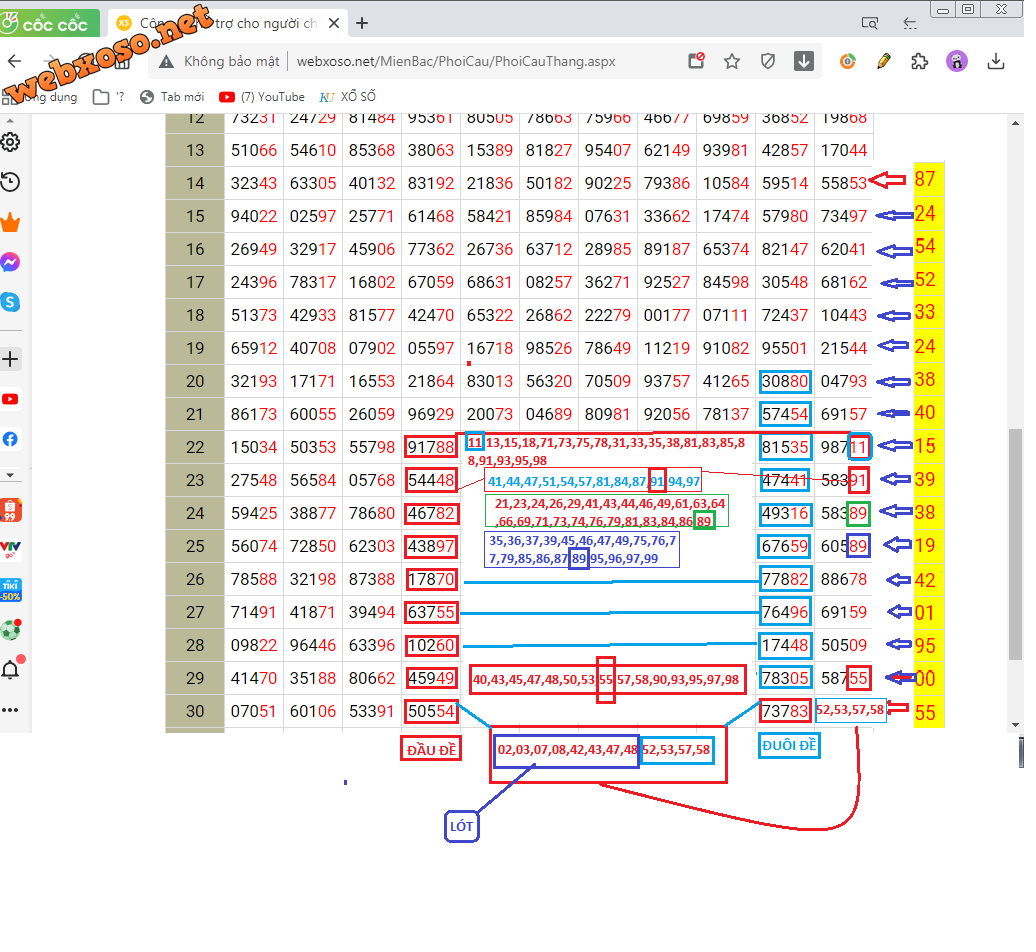Open VTV Go from the sidebar
The height and width of the screenshot is (952, 1036).
pos(10,550)
